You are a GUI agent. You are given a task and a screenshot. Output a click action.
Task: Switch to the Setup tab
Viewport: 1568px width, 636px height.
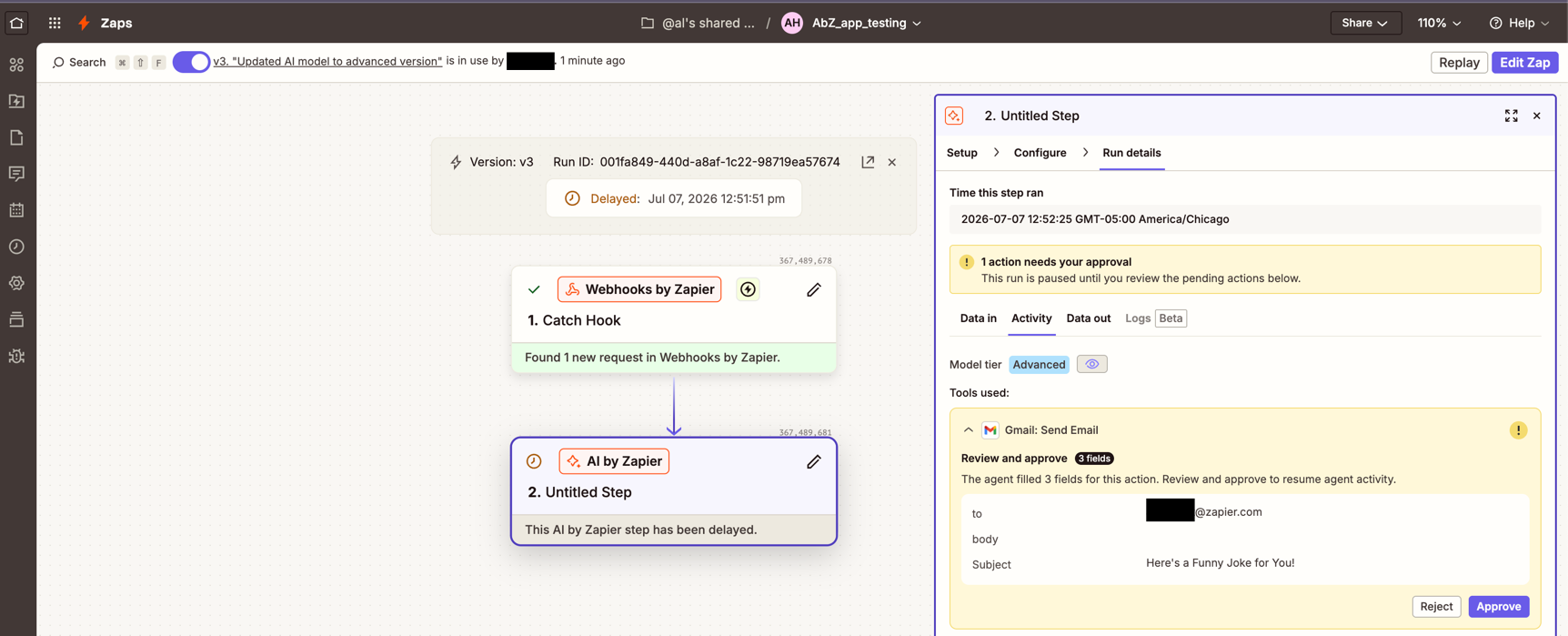point(961,153)
